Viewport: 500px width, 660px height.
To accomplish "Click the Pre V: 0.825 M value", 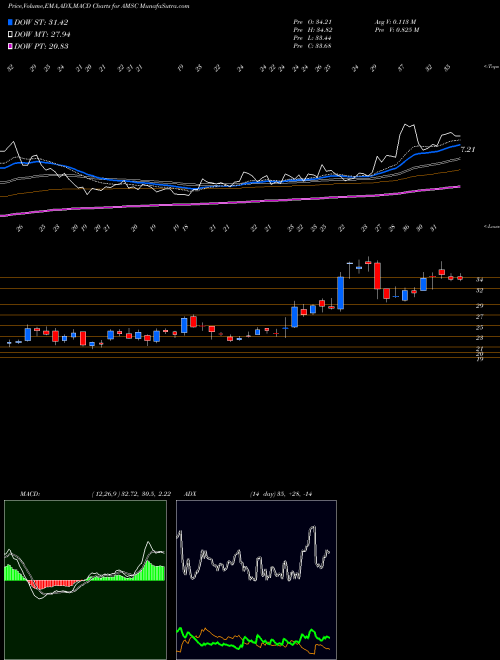I will click(396, 30).
